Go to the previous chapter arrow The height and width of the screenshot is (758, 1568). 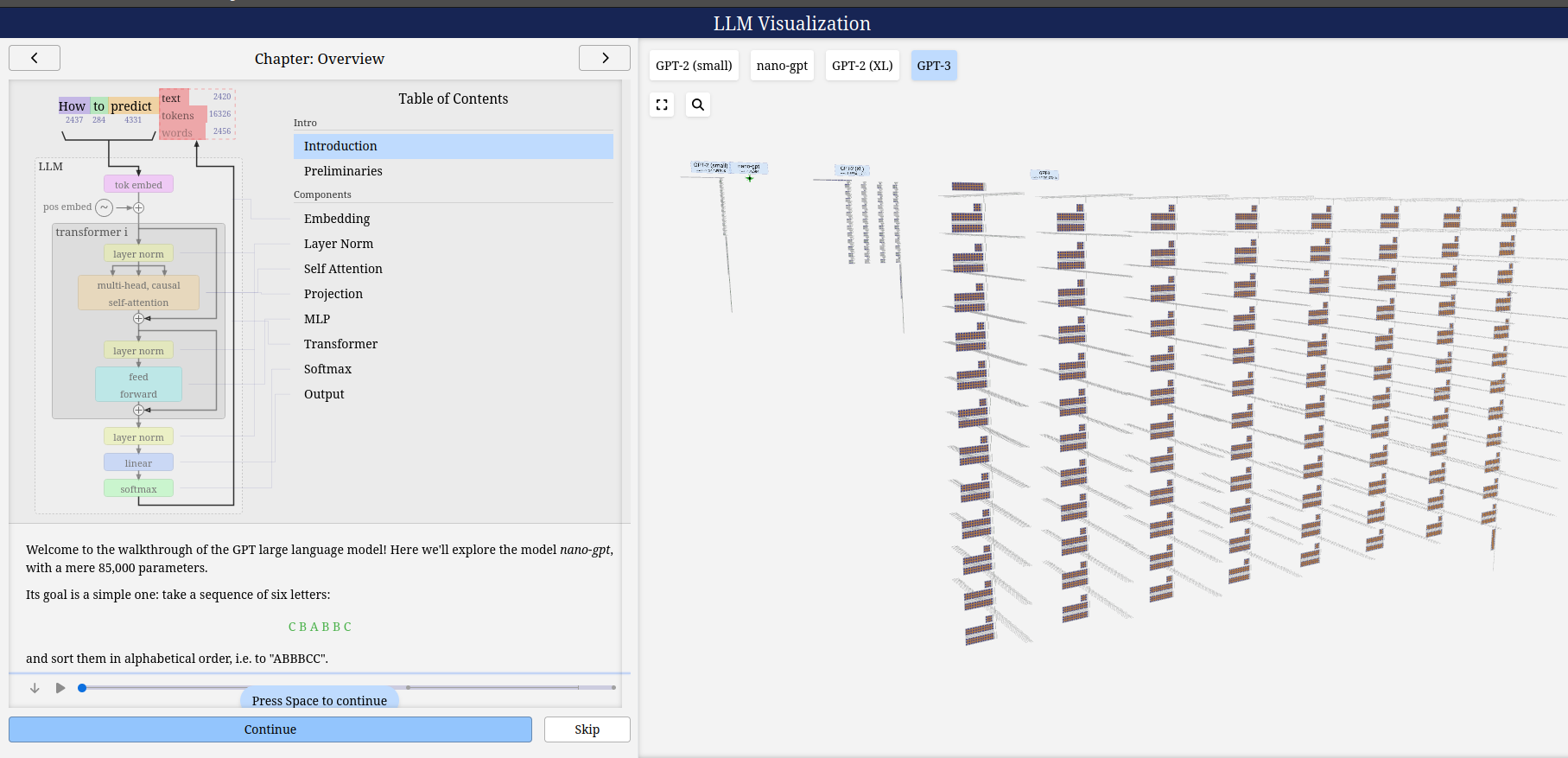[35, 58]
